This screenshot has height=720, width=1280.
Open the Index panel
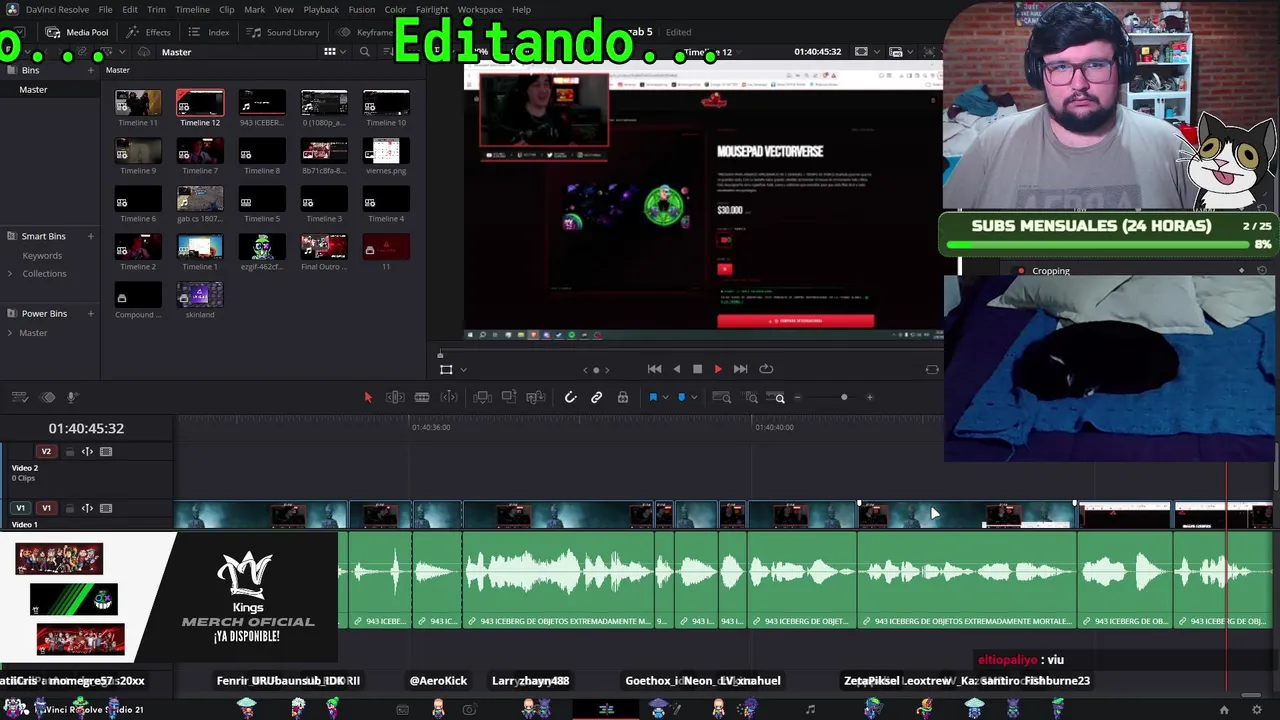pos(209,32)
